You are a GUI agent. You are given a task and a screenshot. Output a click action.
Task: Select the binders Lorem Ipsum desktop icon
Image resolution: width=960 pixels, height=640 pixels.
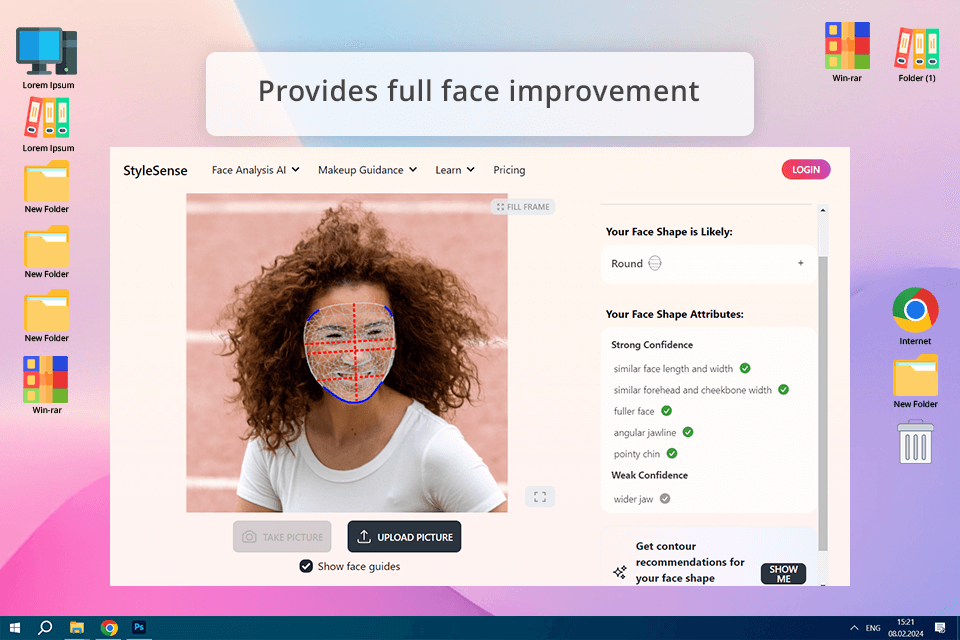[x=48, y=126]
